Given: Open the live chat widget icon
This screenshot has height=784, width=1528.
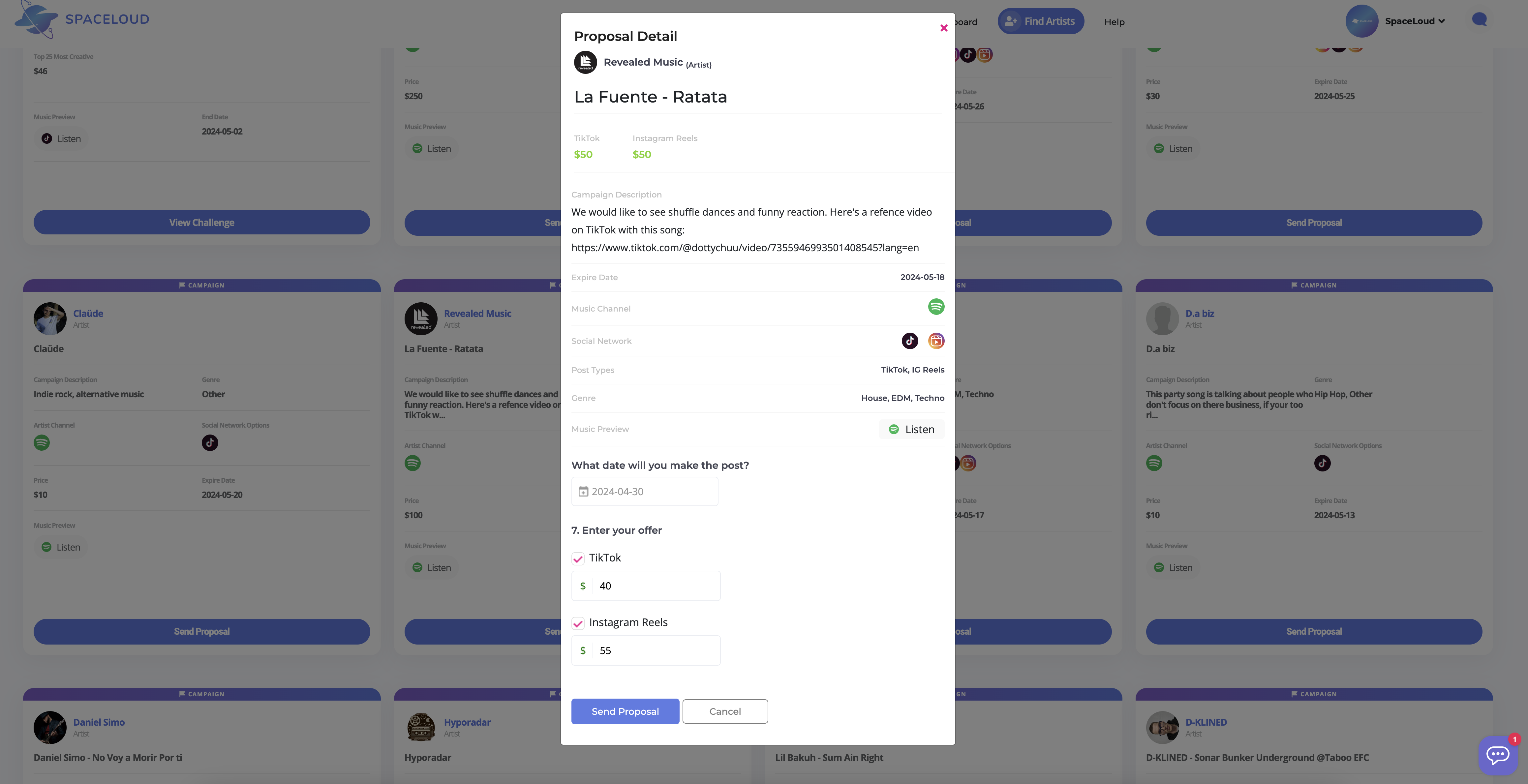Looking at the screenshot, I should (x=1497, y=755).
